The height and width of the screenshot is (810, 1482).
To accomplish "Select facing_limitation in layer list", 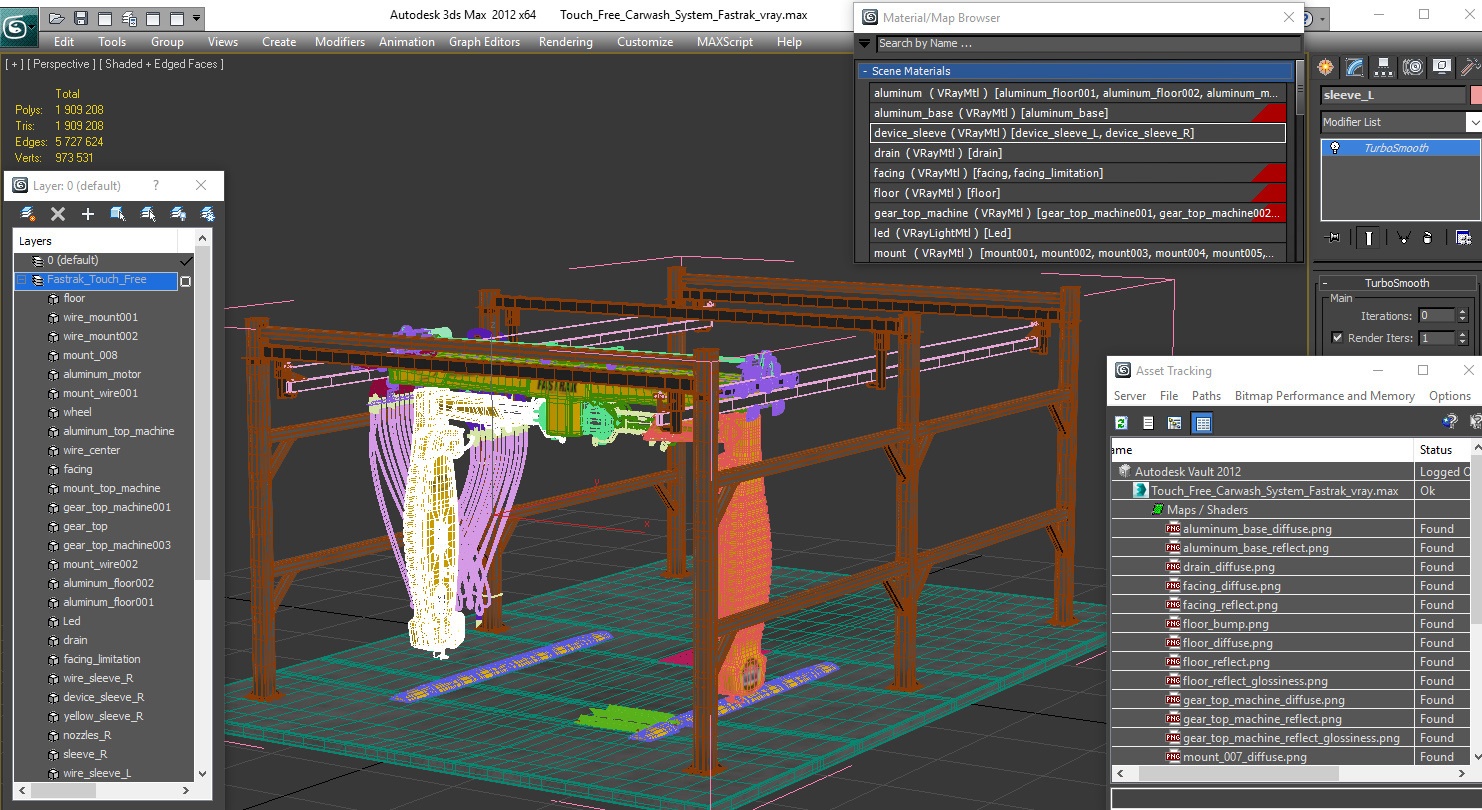I will (102, 659).
